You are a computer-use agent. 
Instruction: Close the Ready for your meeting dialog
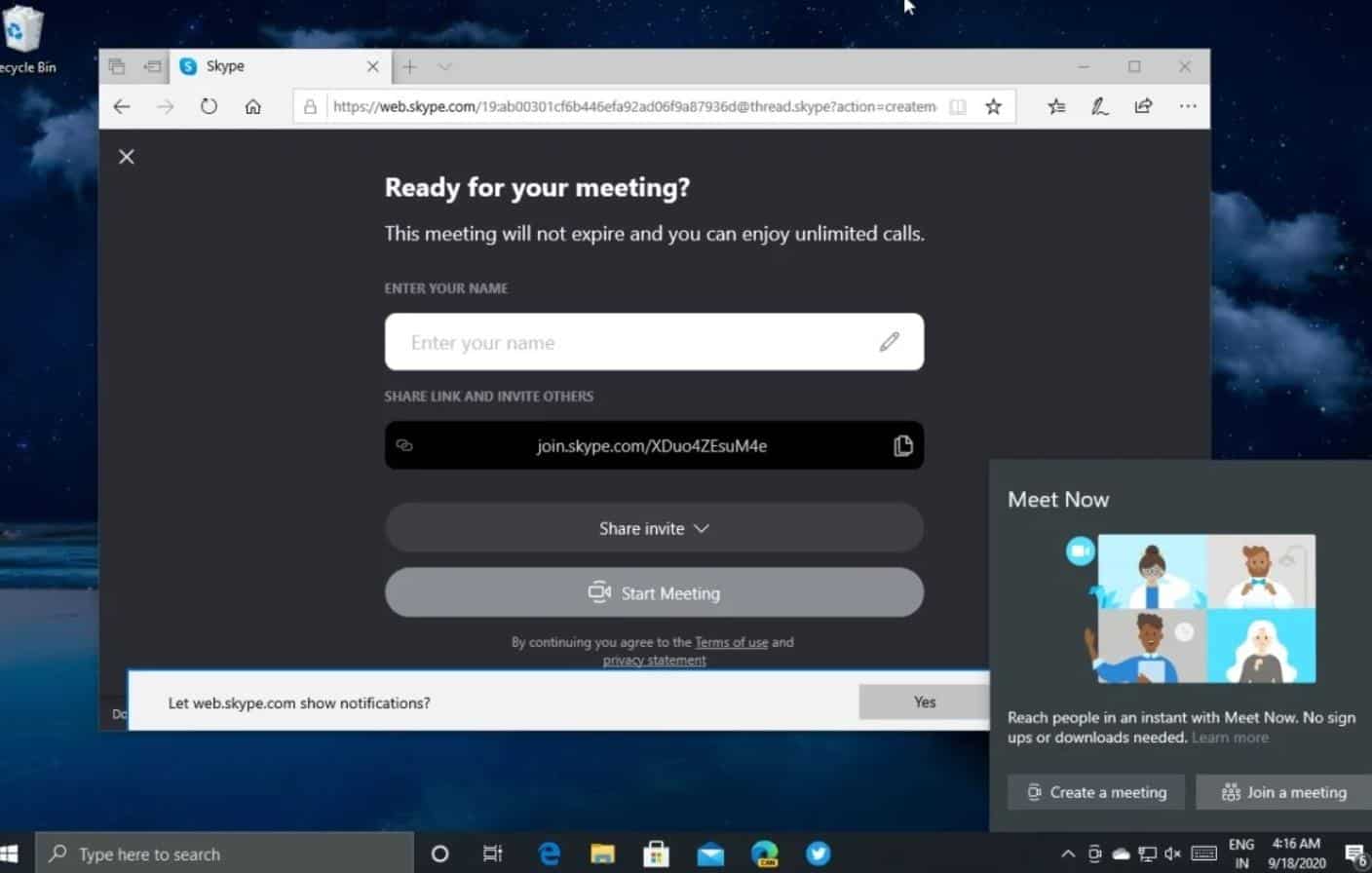127,157
